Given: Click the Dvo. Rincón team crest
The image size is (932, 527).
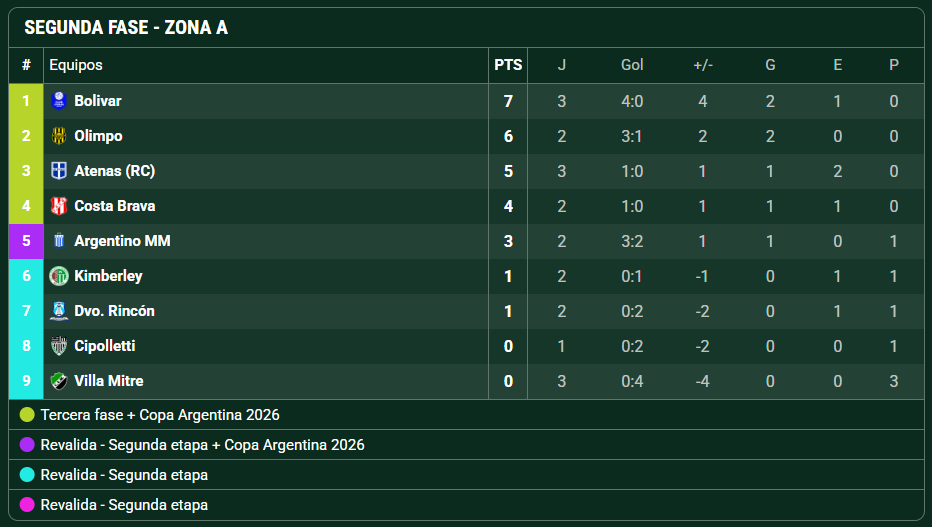Looking at the screenshot, I should pos(59,311).
